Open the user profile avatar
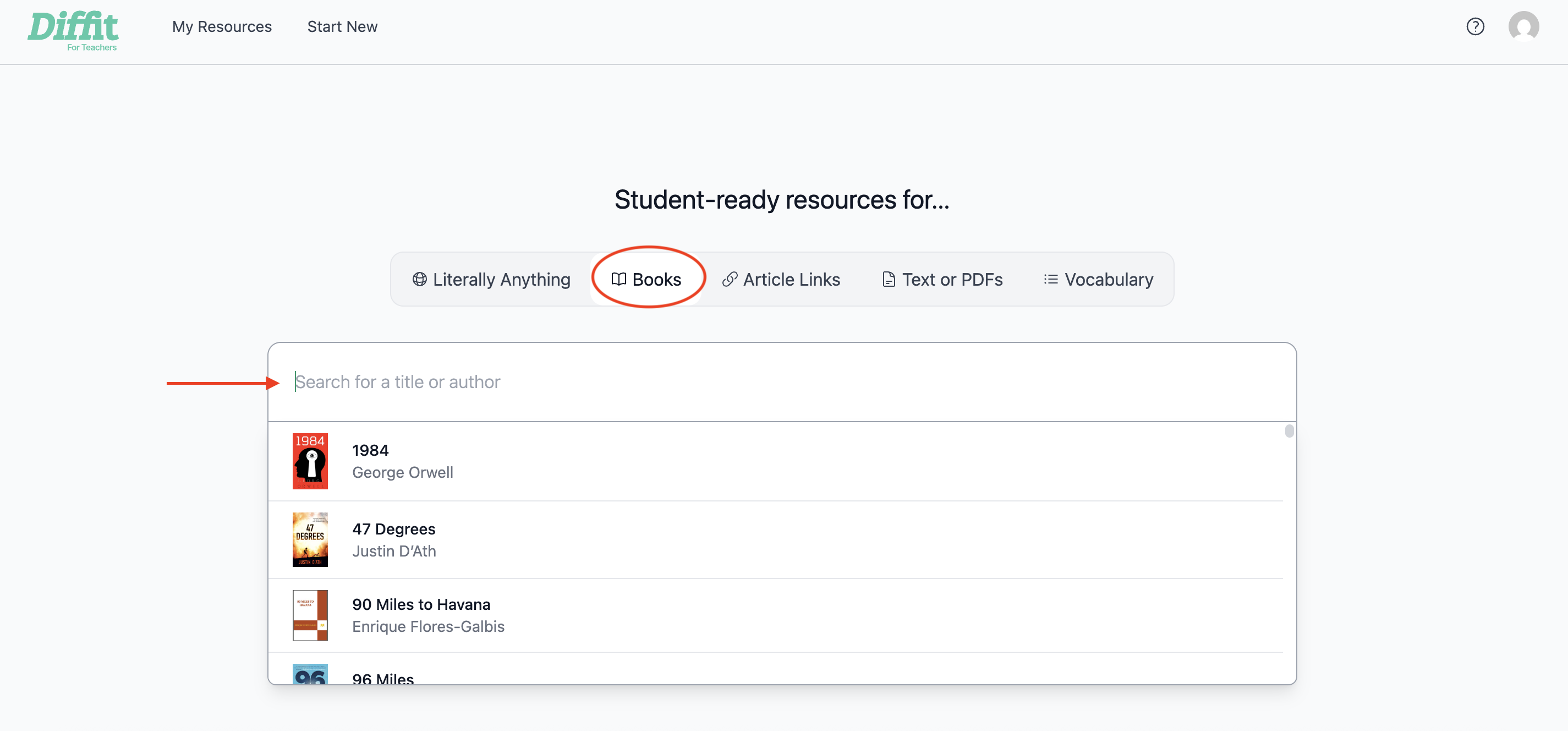The width and height of the screenshot is (1568, 731). [1523, 27]
